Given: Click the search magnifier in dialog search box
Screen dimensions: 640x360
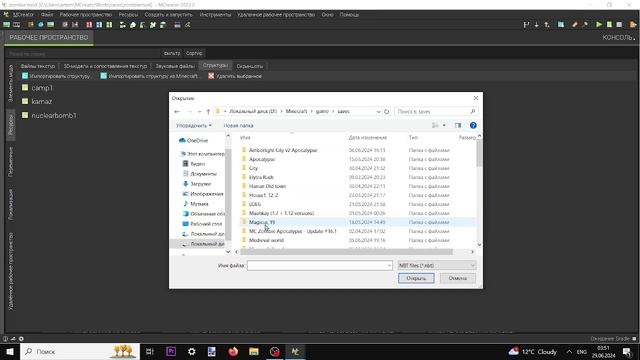Looking at the screenshot, I should tap(473, 111).
